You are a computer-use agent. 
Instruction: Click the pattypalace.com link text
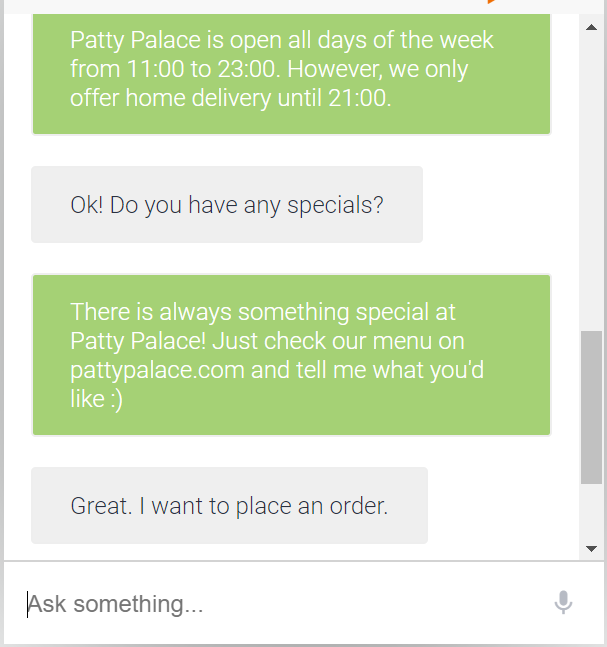157,370
